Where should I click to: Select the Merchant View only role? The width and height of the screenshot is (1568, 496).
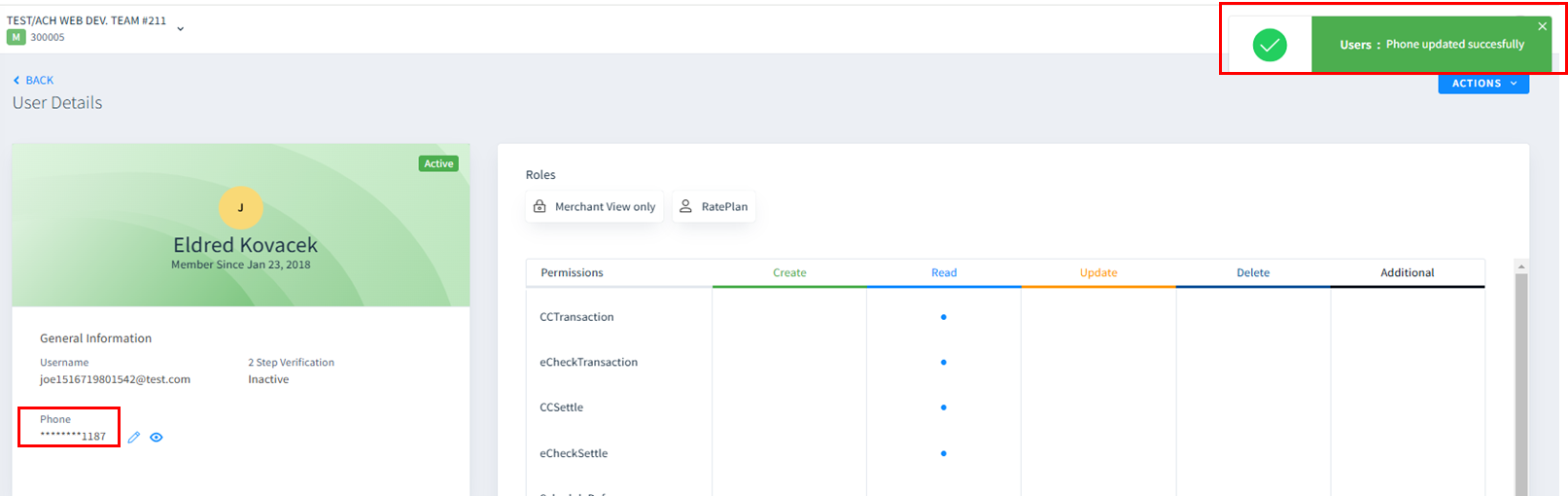(595, 207)
